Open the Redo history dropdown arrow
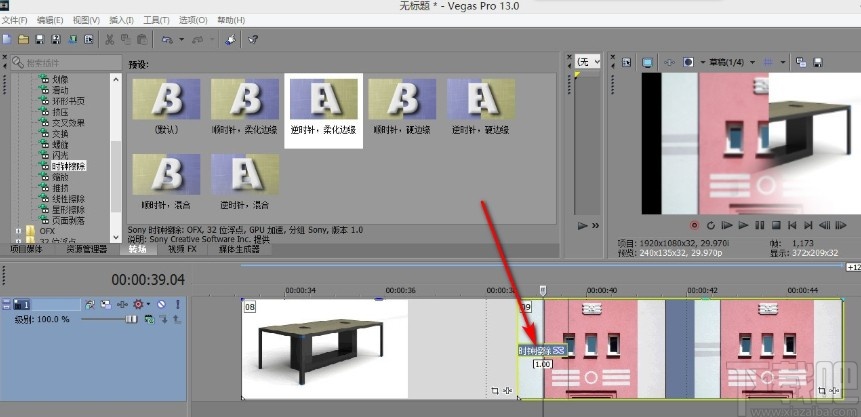Image resolution: width=861 pixels, height=417 pixels. pos(212,40)
